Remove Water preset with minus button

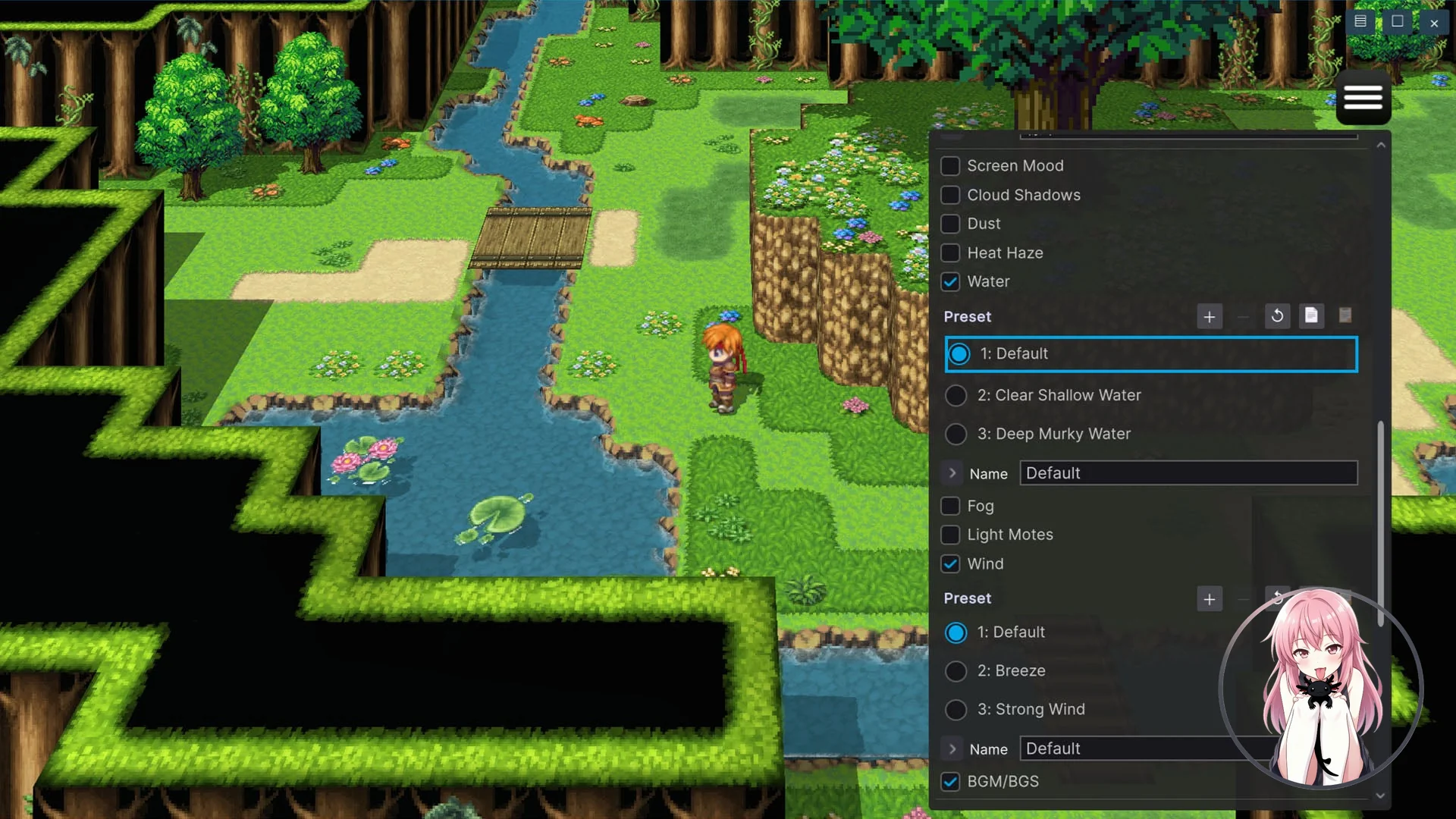pos(1243,317)
